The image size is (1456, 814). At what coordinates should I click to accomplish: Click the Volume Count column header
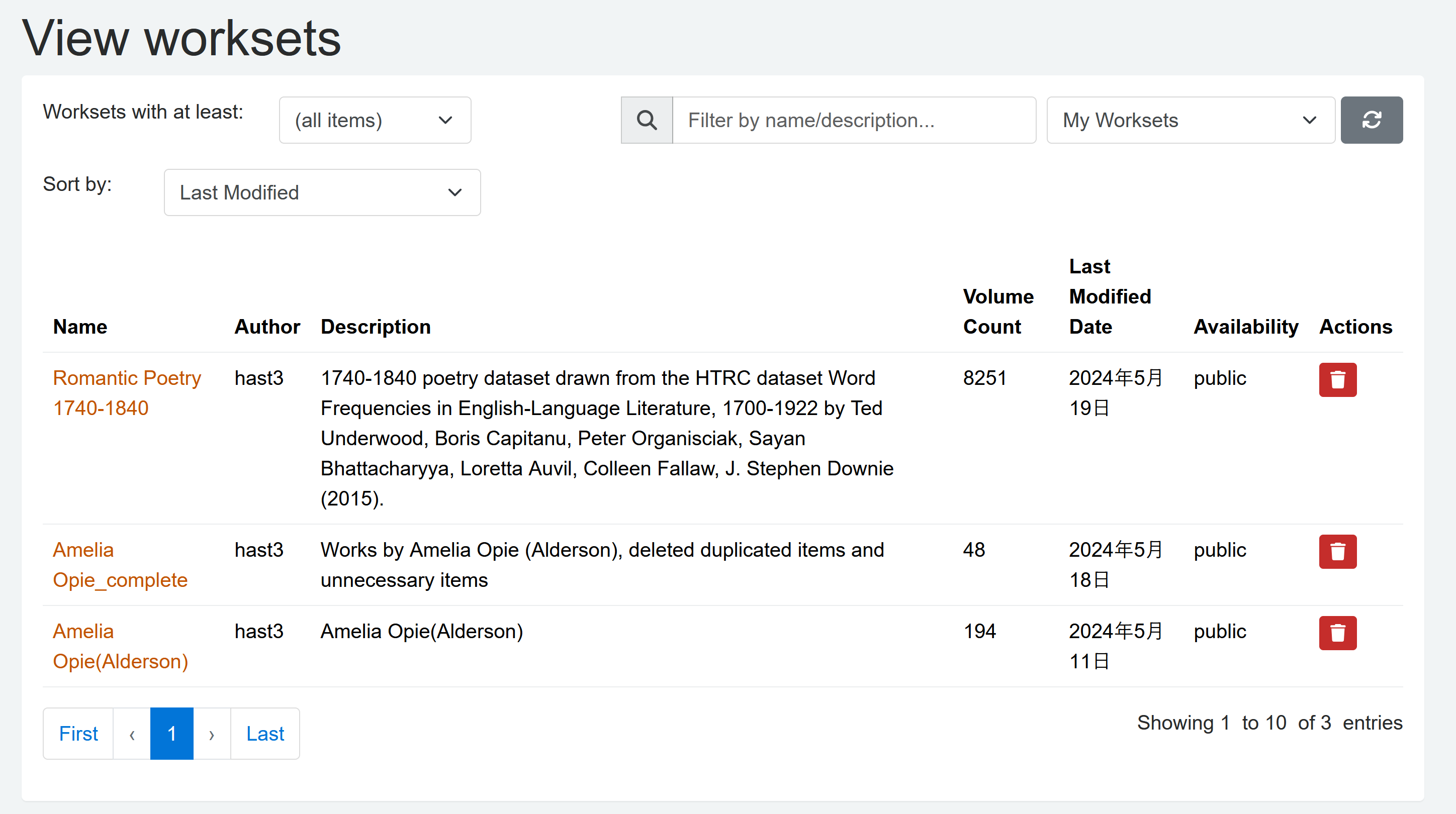click(x=997, y=311)
